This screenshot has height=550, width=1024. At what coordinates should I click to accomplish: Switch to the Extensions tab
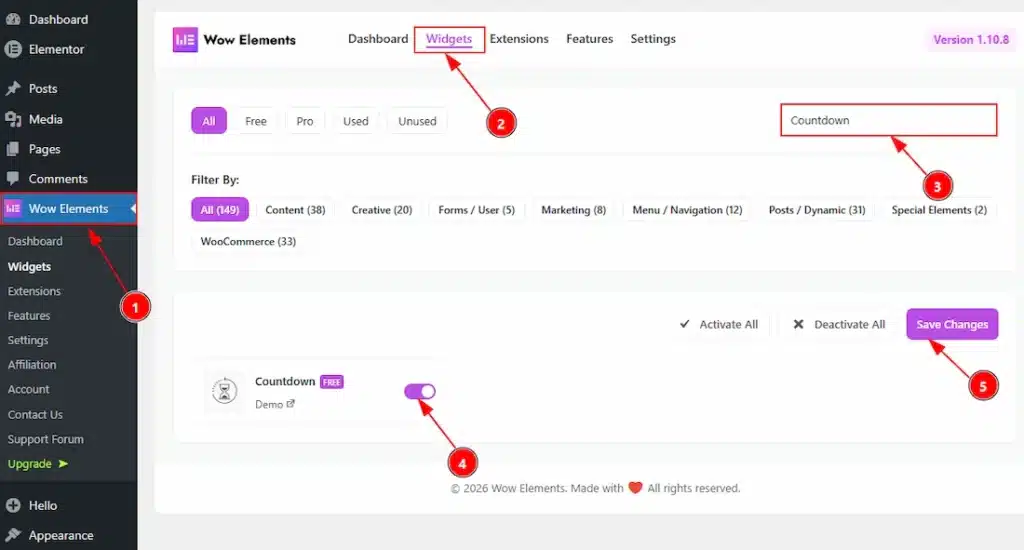tap(519, 39)
